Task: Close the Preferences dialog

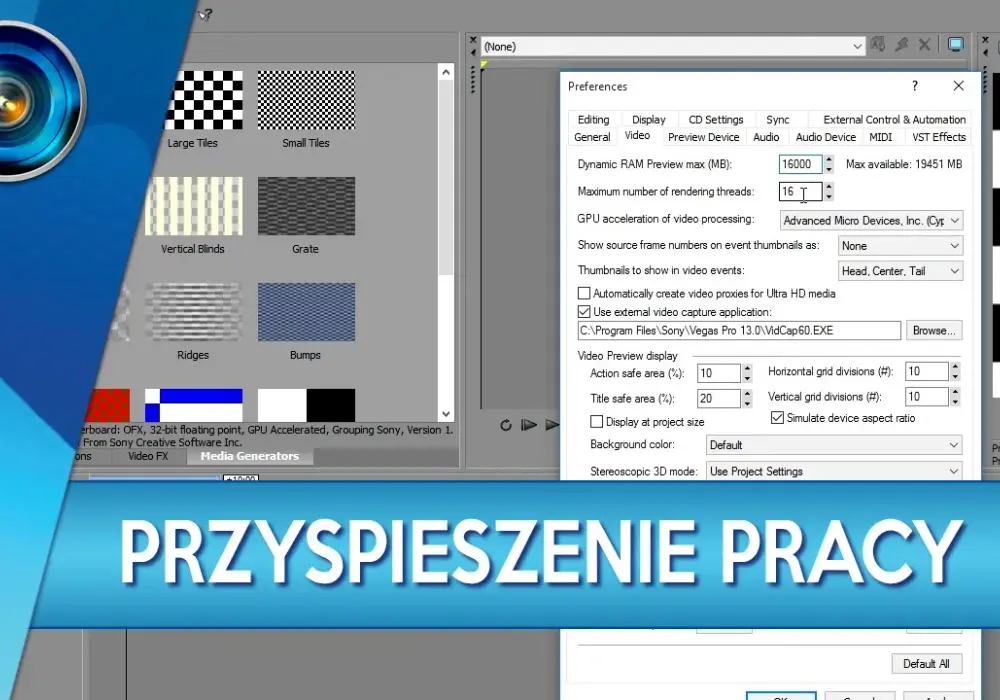Action: pyautogui.click(x=958, y=85)
